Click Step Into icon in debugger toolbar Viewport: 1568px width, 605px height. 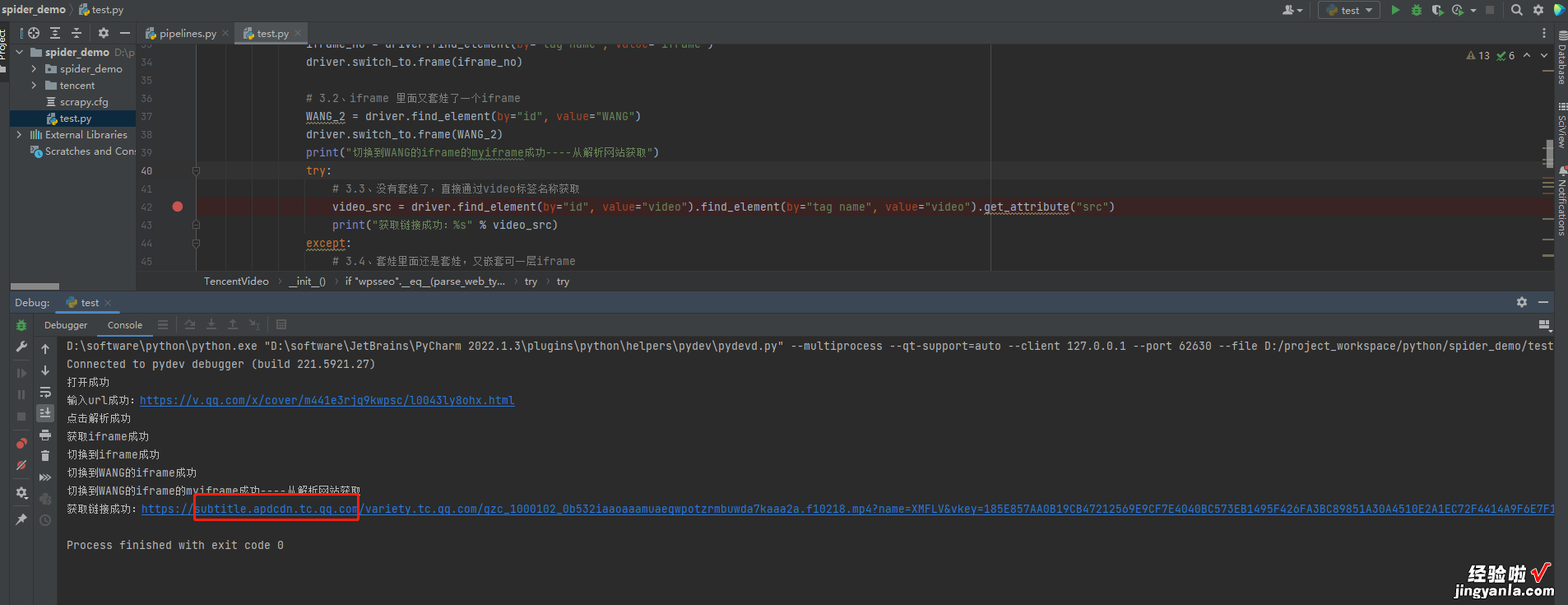pos(211,324)
